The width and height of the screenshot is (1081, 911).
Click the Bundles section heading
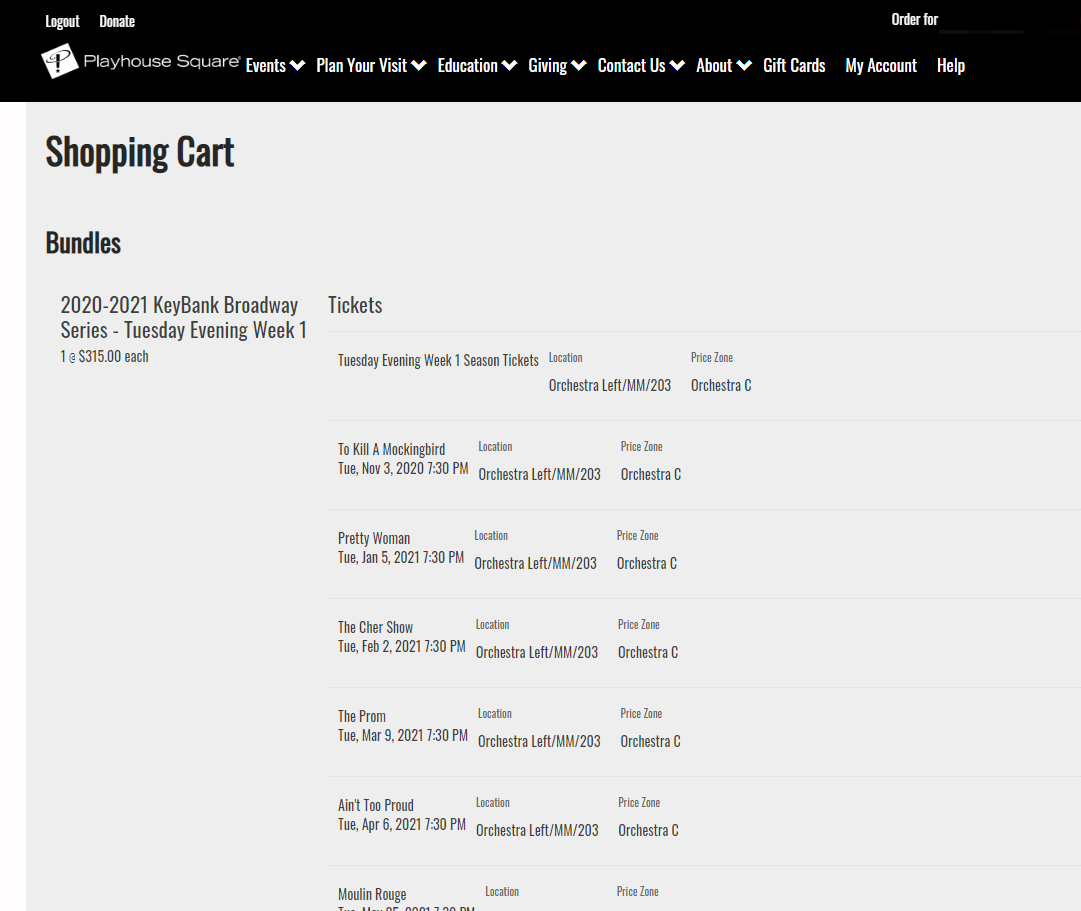coord(83,243)
